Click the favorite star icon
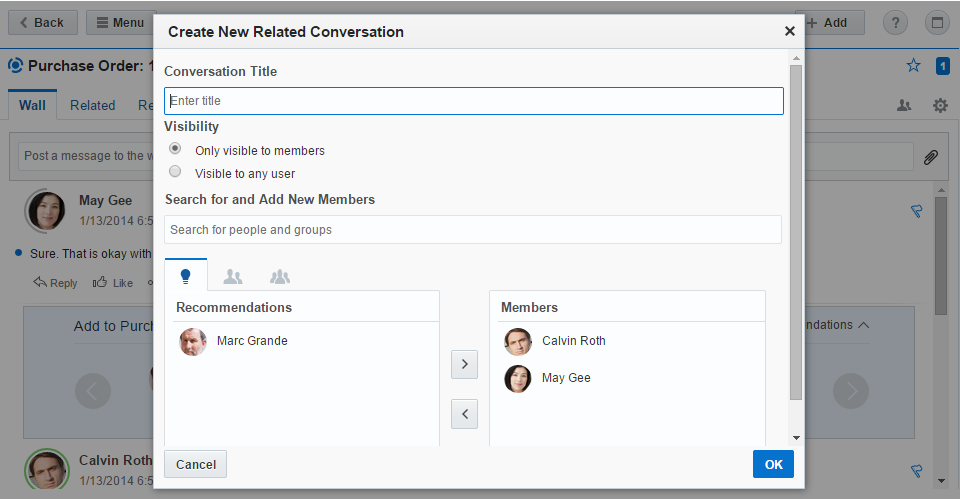960x499 pixels. pyautogui.click(x=913, y=66)
